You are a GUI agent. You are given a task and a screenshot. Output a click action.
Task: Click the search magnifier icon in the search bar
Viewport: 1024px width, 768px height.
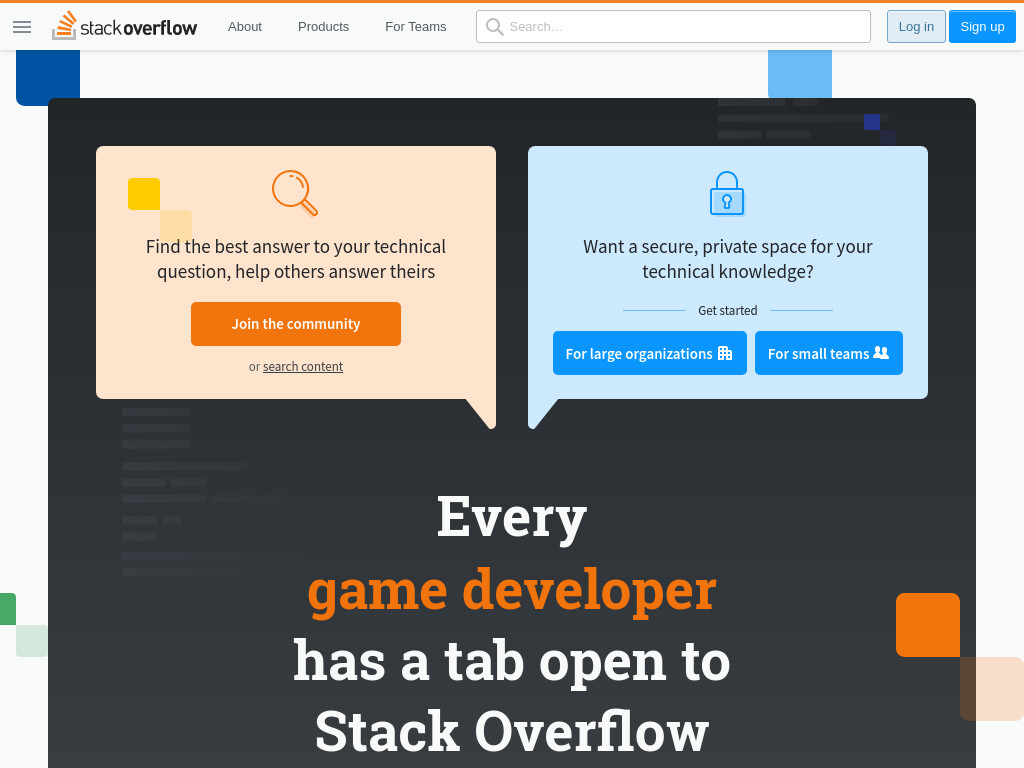point(494,27)
